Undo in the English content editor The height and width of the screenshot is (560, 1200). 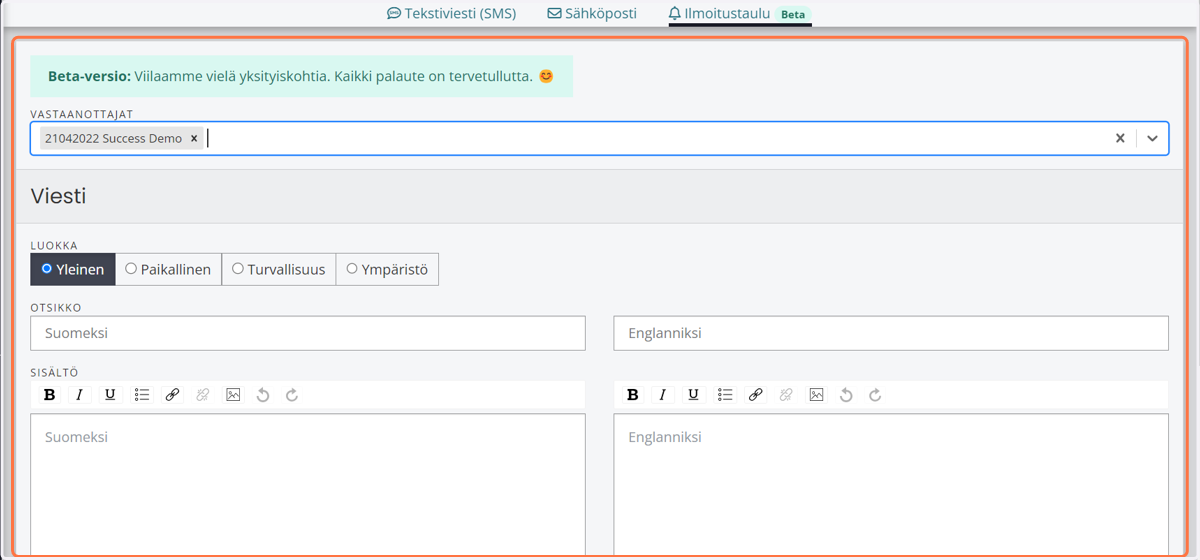pyautogui.click(x=846, y=395)
